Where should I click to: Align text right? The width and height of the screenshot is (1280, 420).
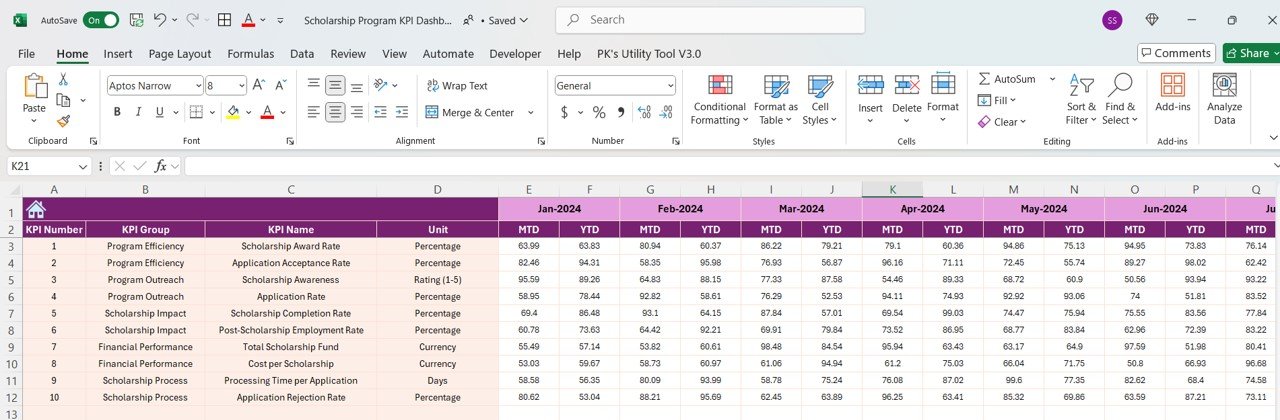358,112
